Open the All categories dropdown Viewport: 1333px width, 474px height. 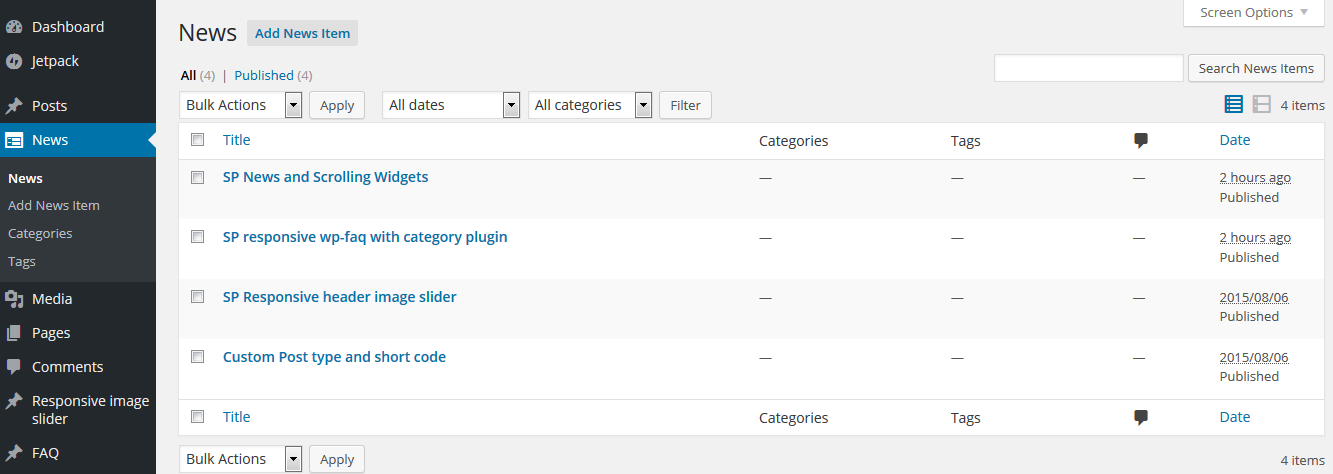click(590, 105)
